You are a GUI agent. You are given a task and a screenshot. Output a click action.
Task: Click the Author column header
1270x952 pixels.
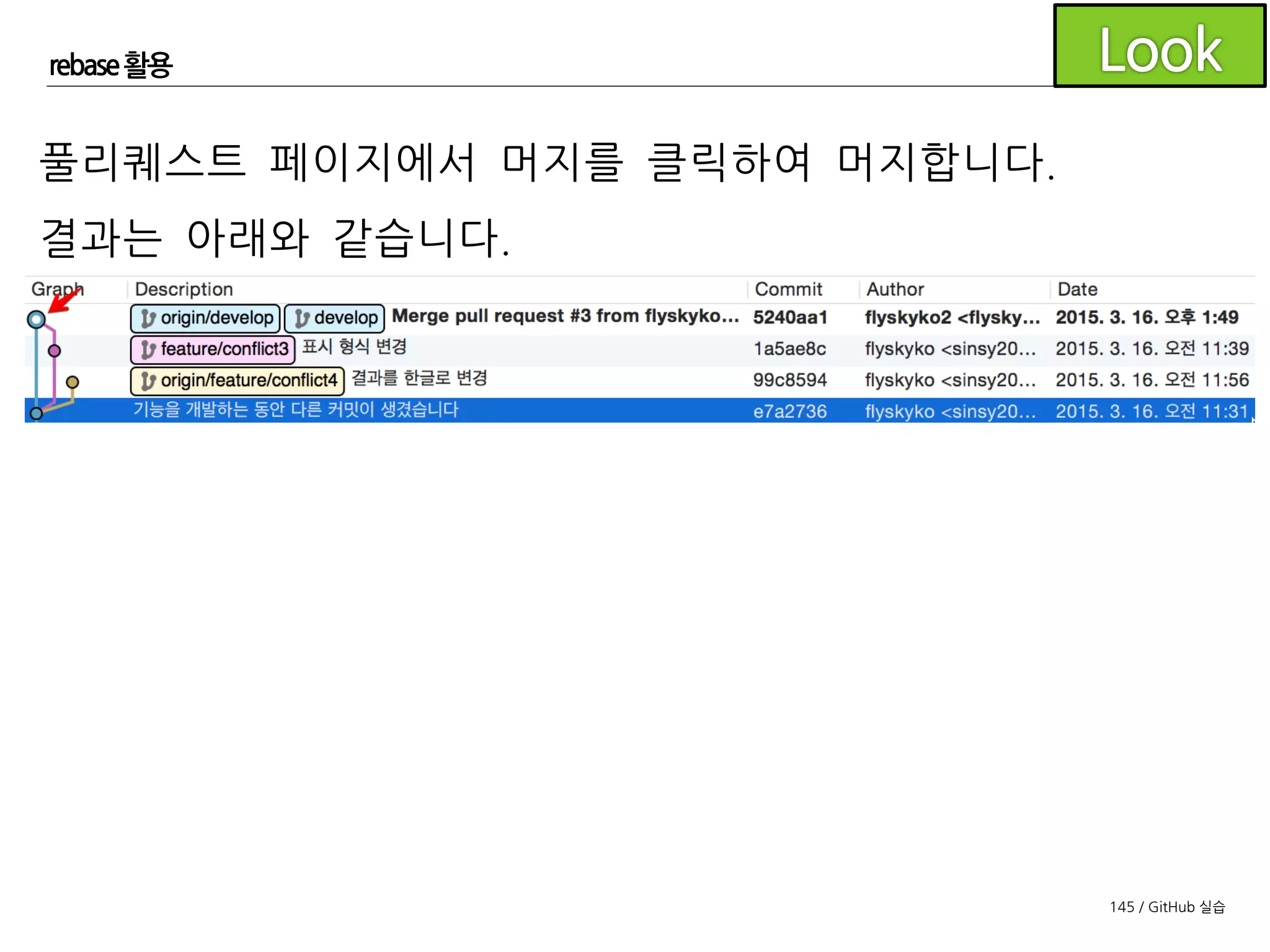coord(895,289)
